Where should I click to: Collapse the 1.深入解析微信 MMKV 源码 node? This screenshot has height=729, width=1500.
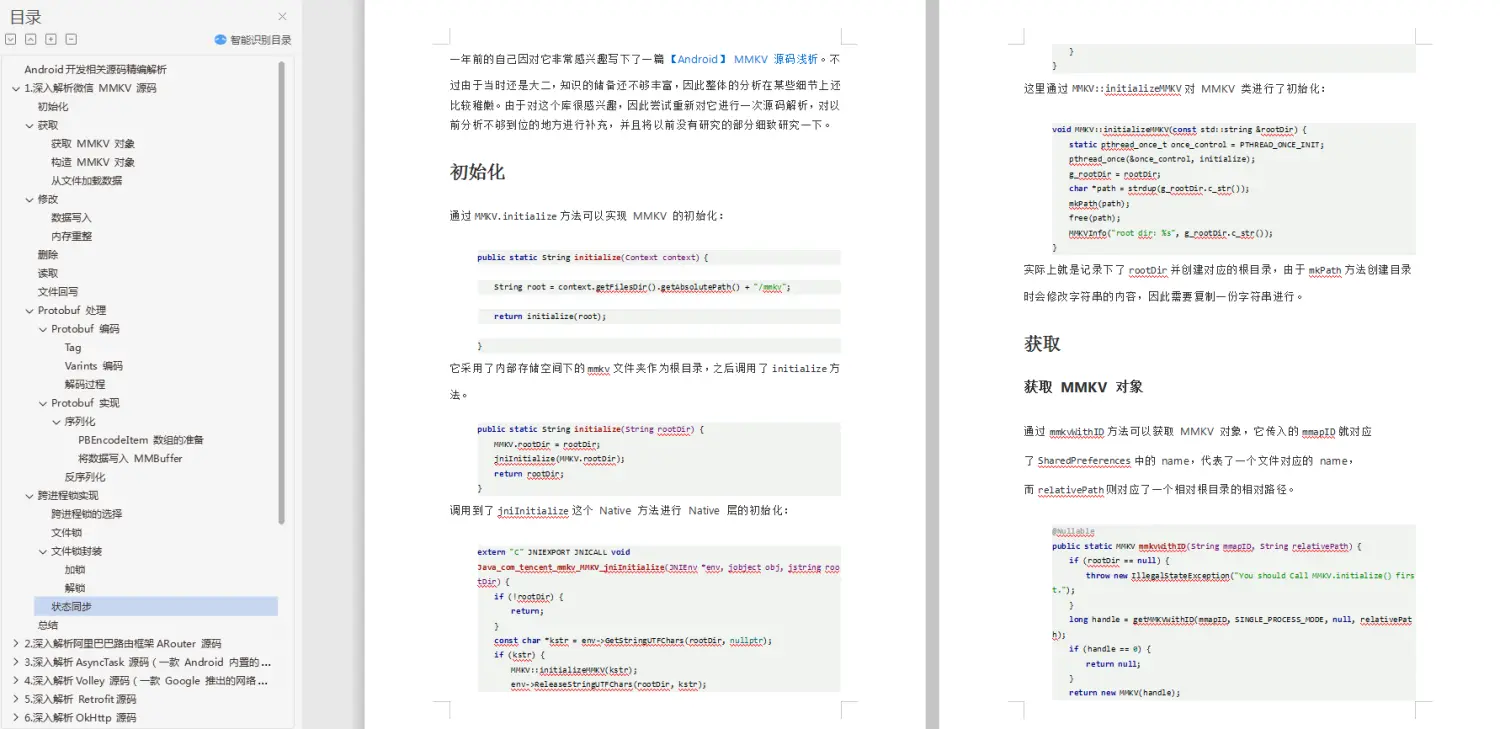pyautogui.click(x=15, y=88)
